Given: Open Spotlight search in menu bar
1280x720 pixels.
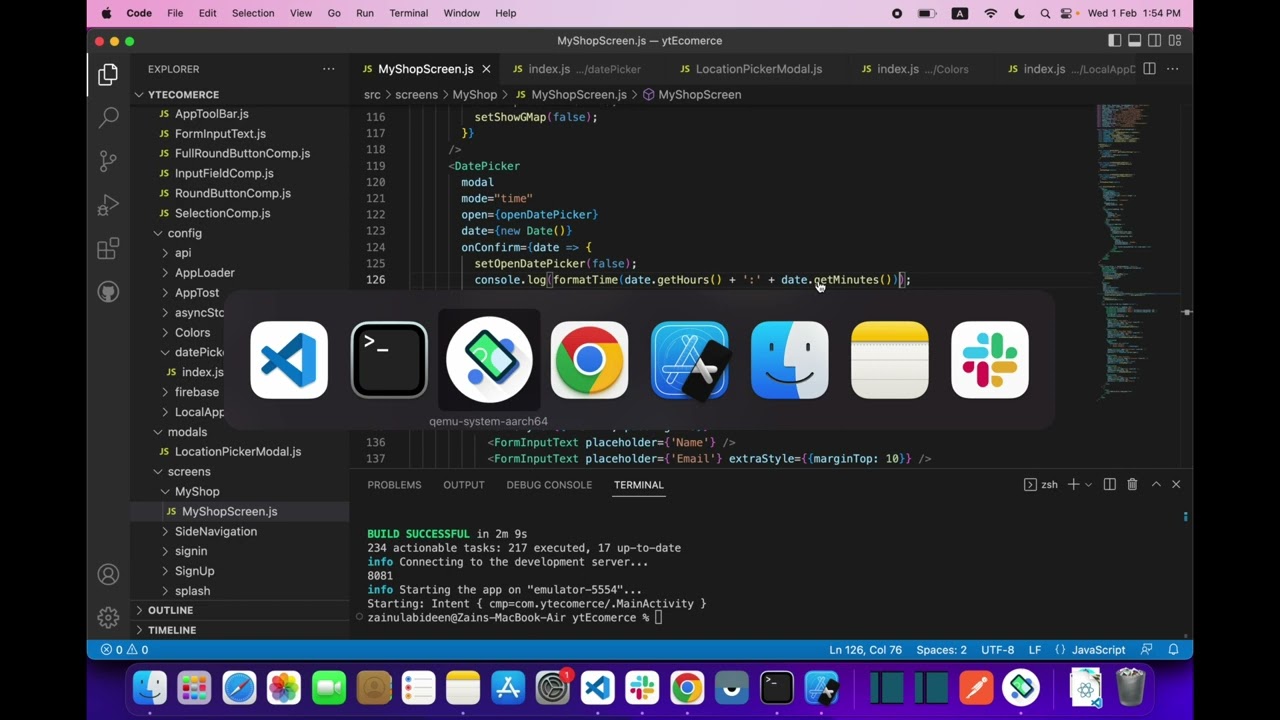Looking at the screenshot, I should 1045,13.
